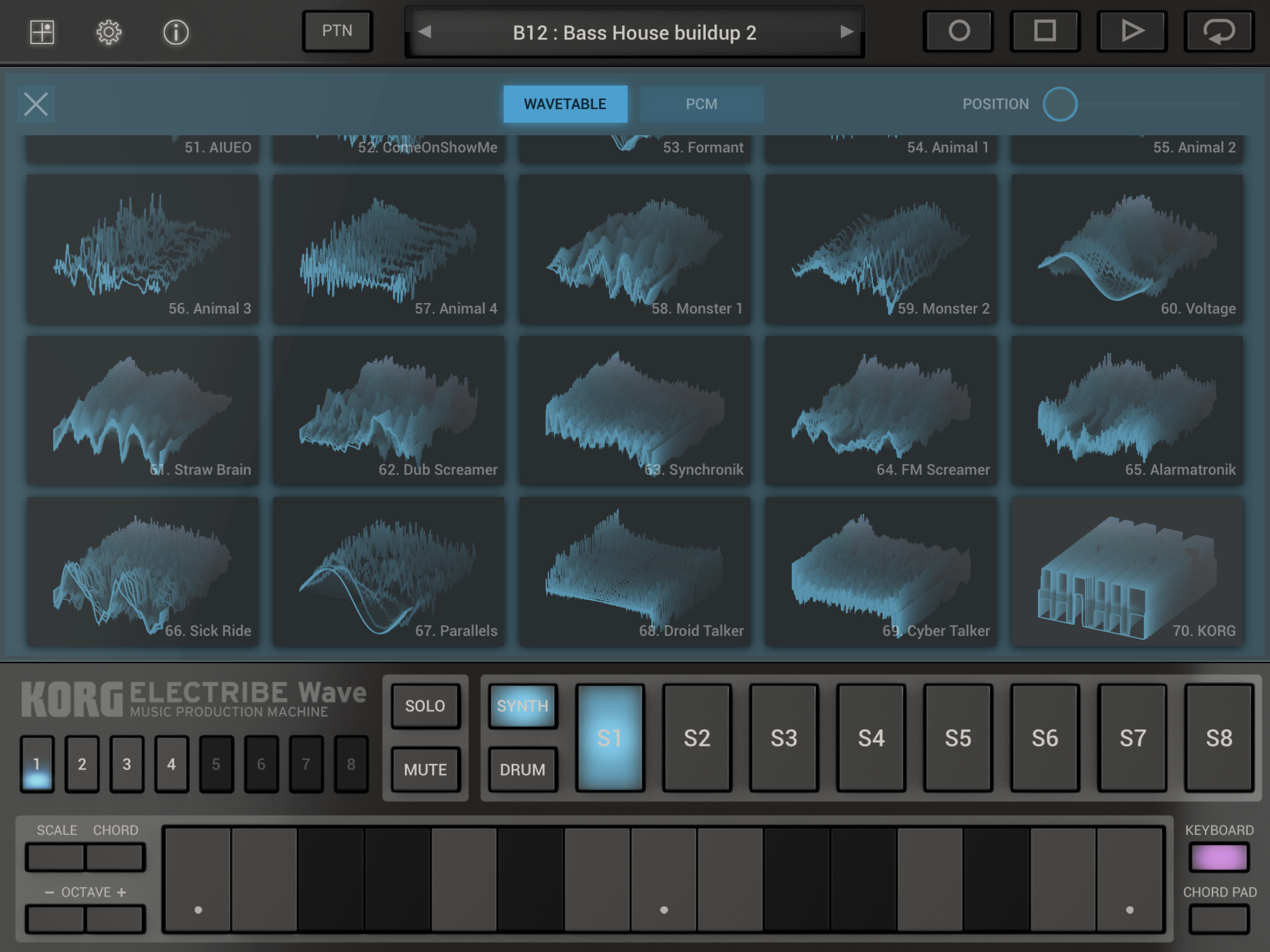Select wavetable 58. Monster 1
This screenshot has height=952, width=1270.
(x=635, y=249)
